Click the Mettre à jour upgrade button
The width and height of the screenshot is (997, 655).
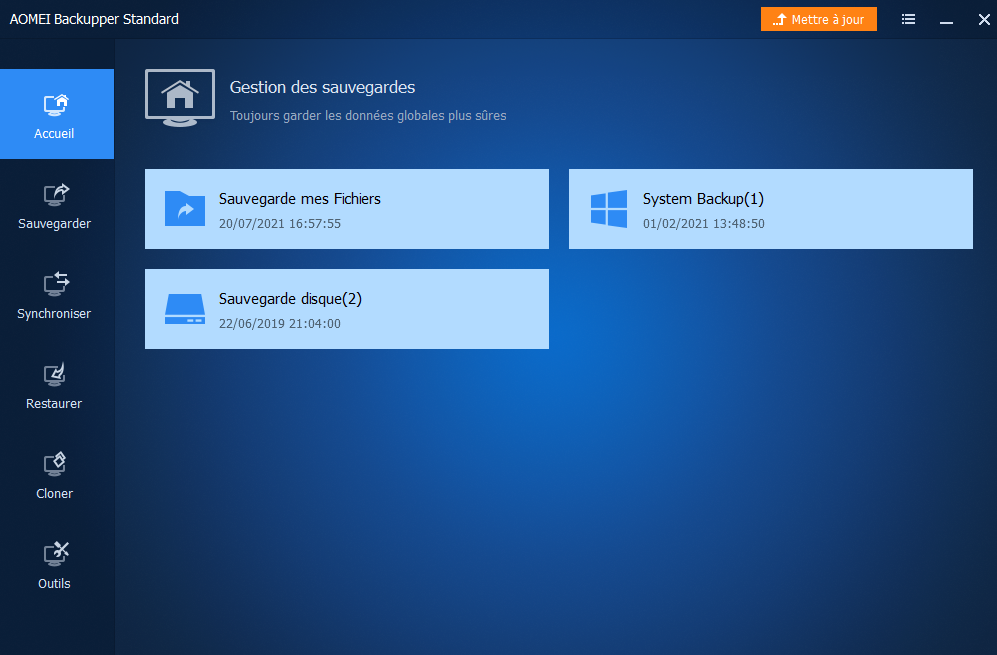[818, 19]
